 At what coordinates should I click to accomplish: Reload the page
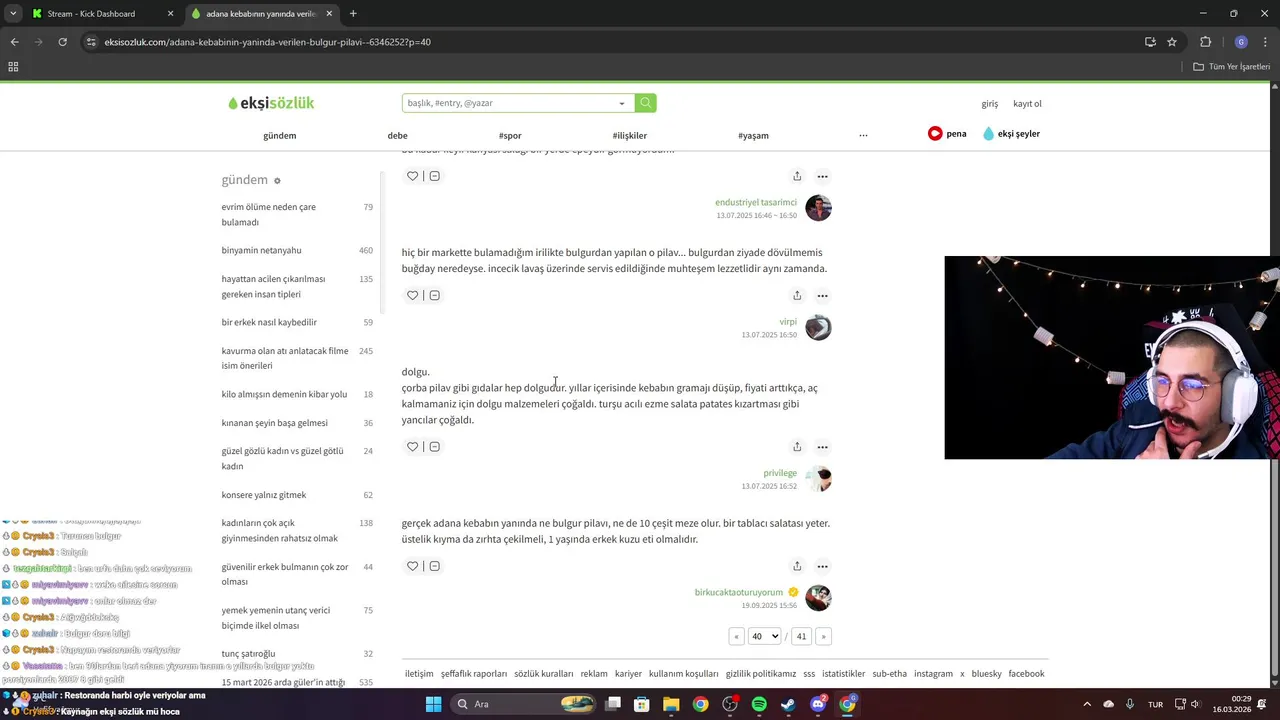tap(62, 42)
